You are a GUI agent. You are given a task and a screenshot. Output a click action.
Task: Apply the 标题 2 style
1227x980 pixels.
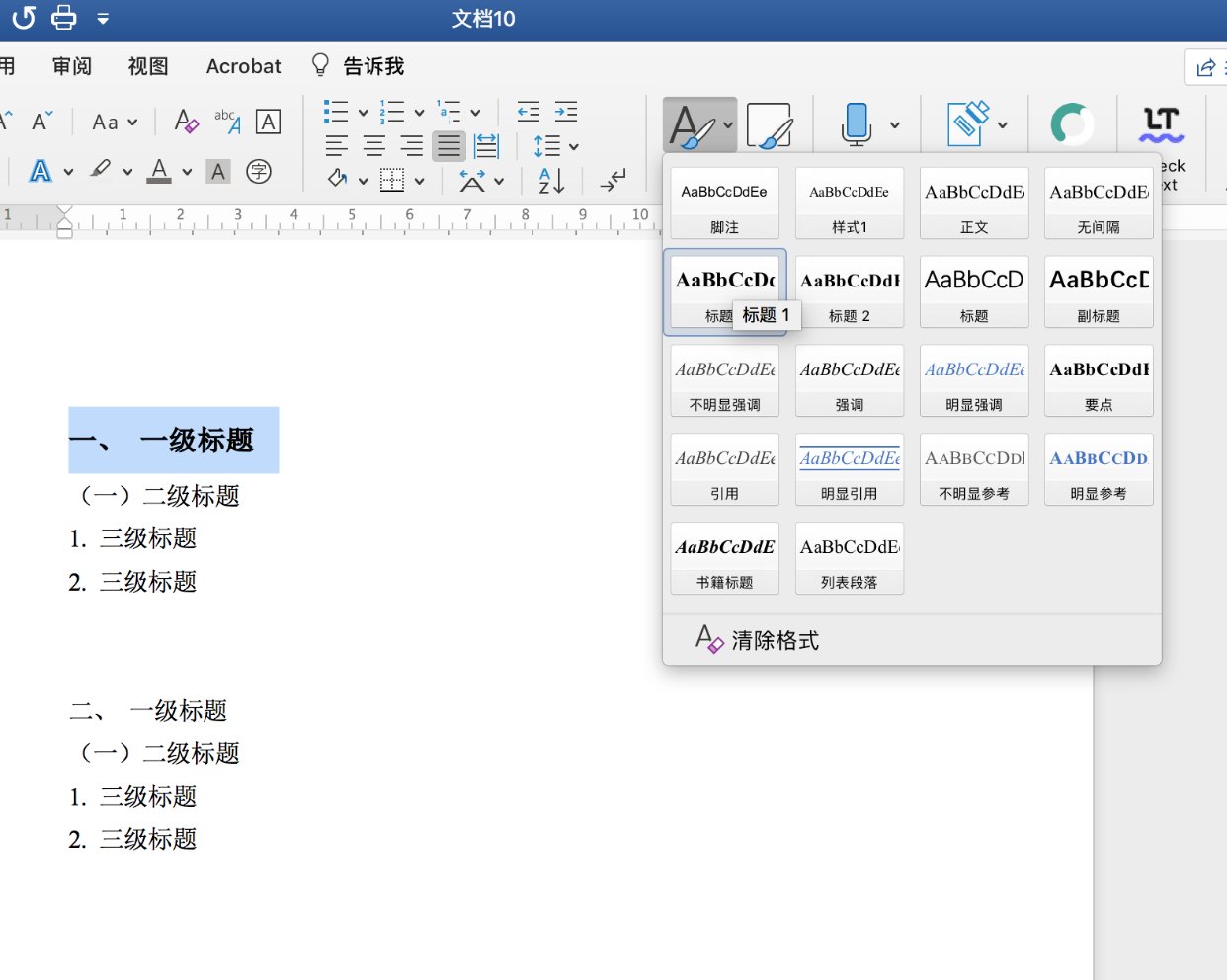click(850, 292)
